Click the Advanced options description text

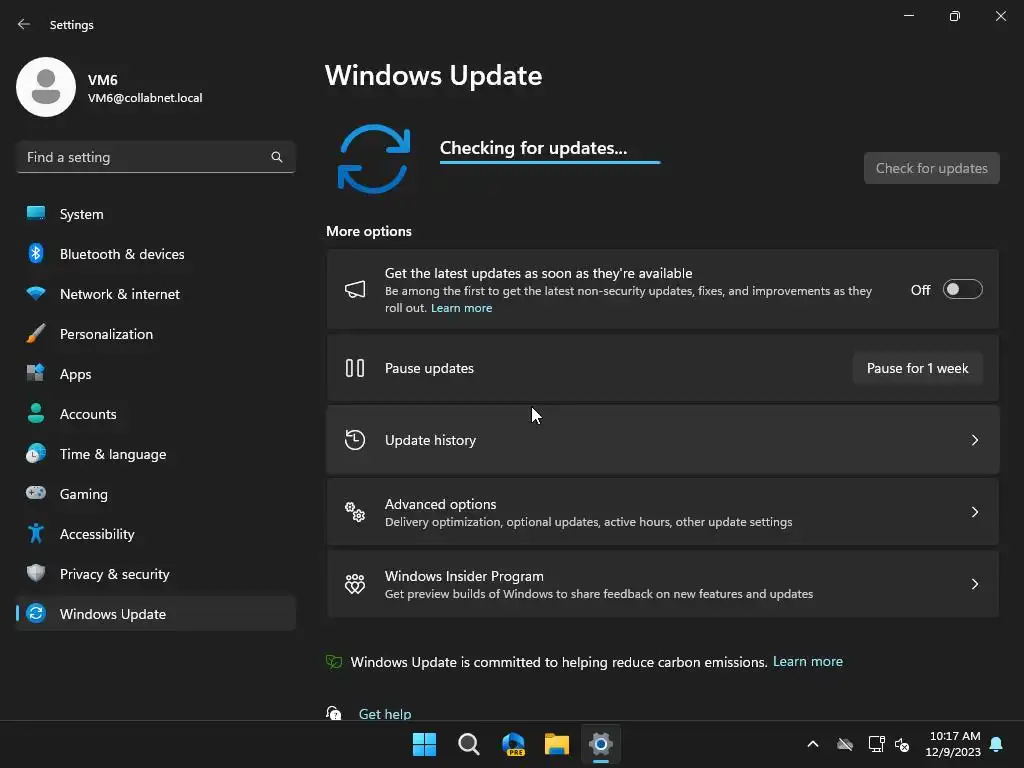588,522
